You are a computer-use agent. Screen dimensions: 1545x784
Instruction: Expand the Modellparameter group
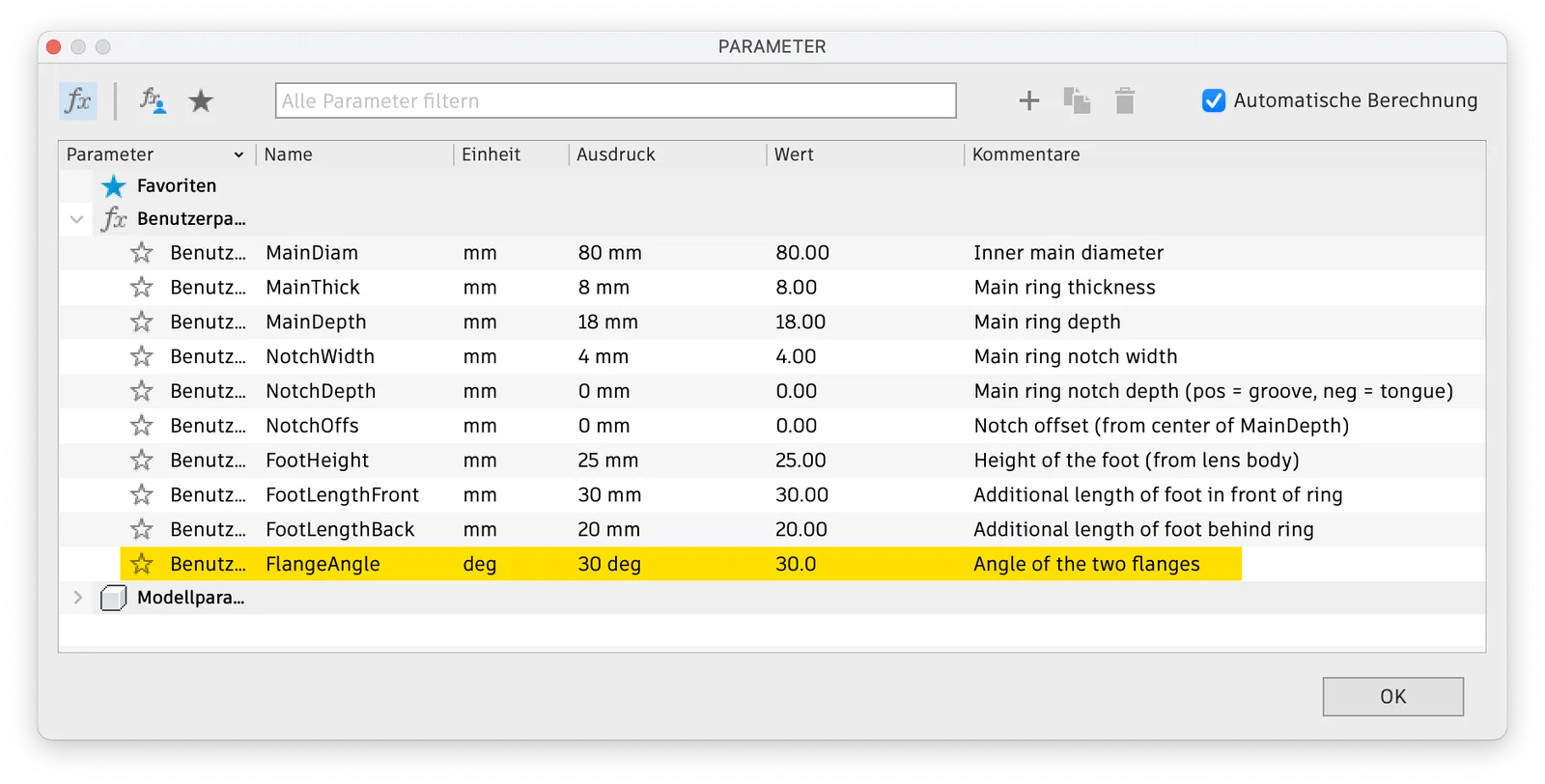point(77,598)
